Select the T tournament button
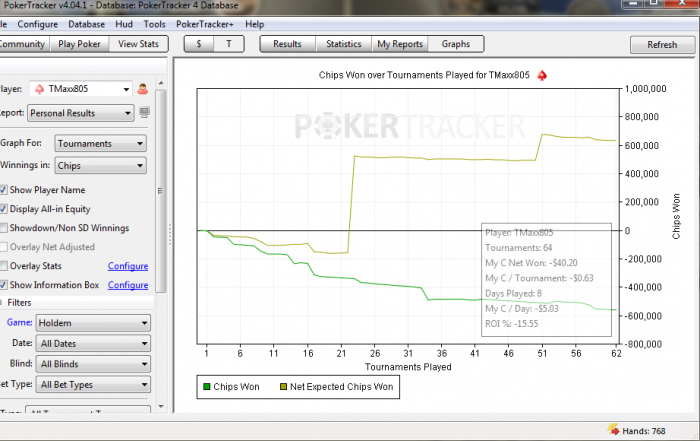The width and height of the screenshot is (700, 441). coord(229,44)
